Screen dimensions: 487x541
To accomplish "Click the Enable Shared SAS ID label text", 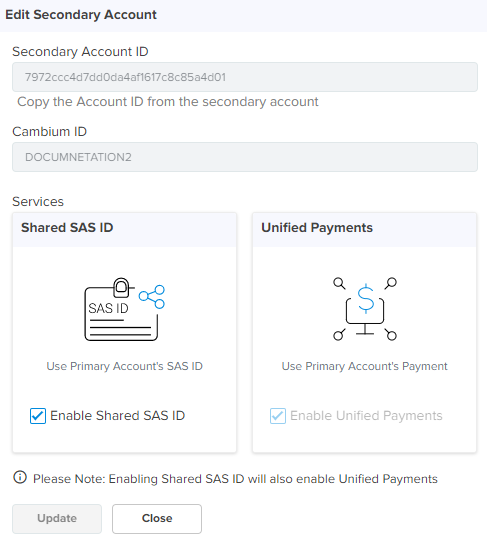I will (x=118, y=416).
